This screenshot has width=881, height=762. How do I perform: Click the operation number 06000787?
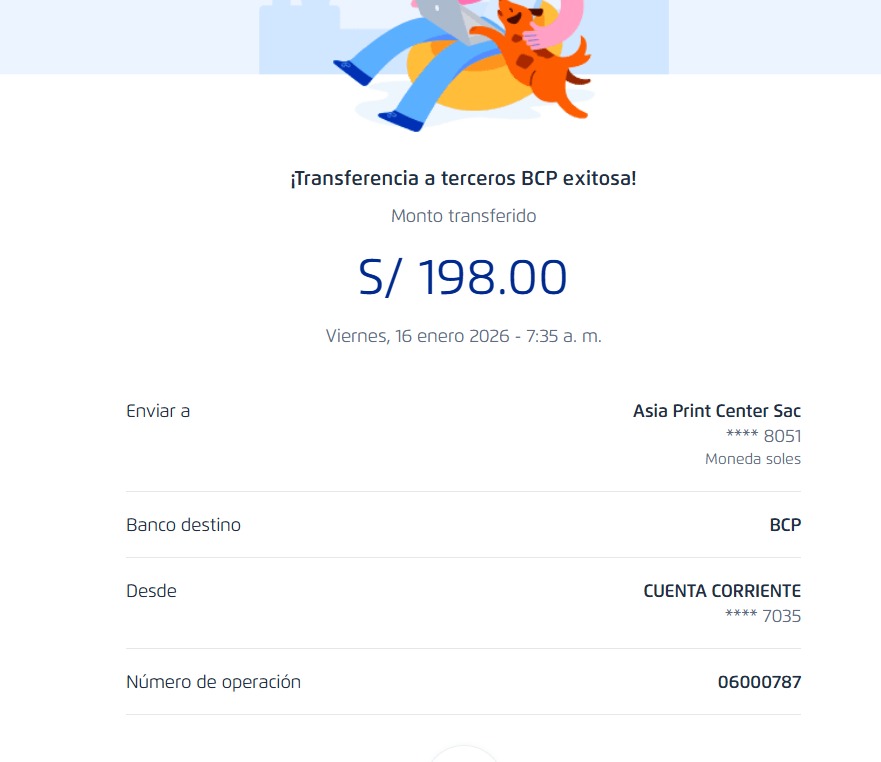(759, 682)
